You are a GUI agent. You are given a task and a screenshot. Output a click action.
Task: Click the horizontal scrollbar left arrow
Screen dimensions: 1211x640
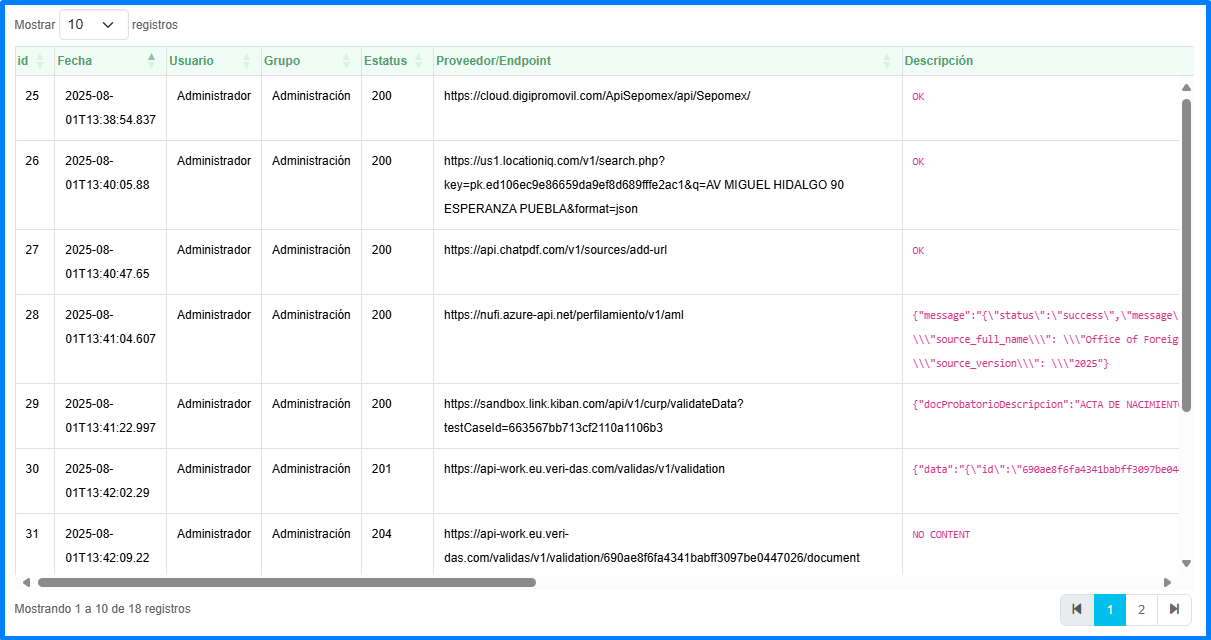coord(27,582)
